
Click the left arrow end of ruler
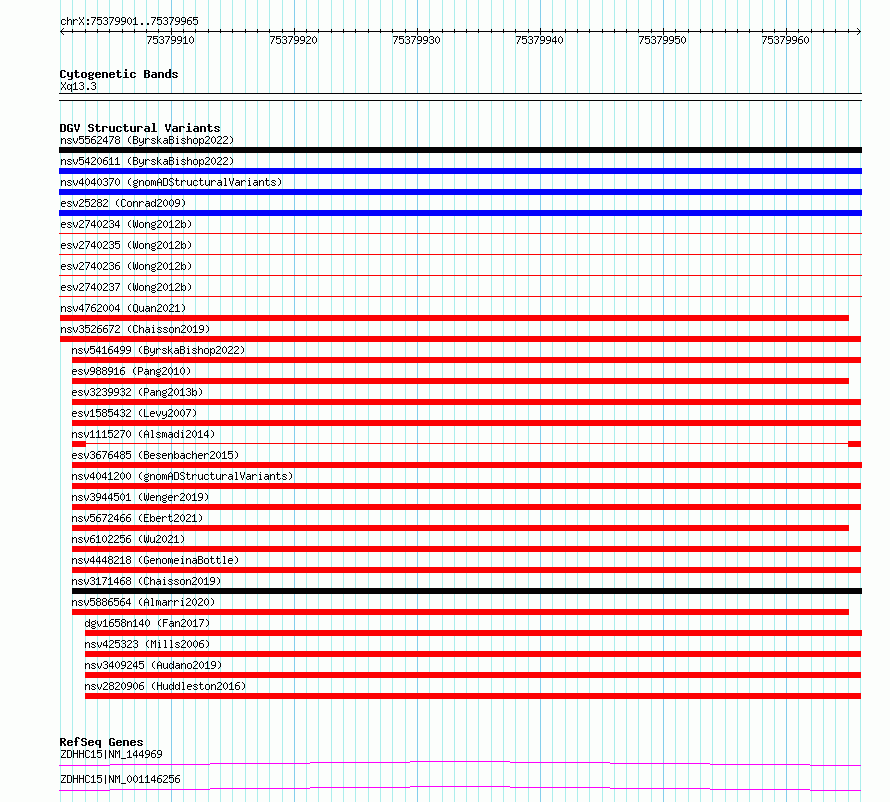point(62,32)
